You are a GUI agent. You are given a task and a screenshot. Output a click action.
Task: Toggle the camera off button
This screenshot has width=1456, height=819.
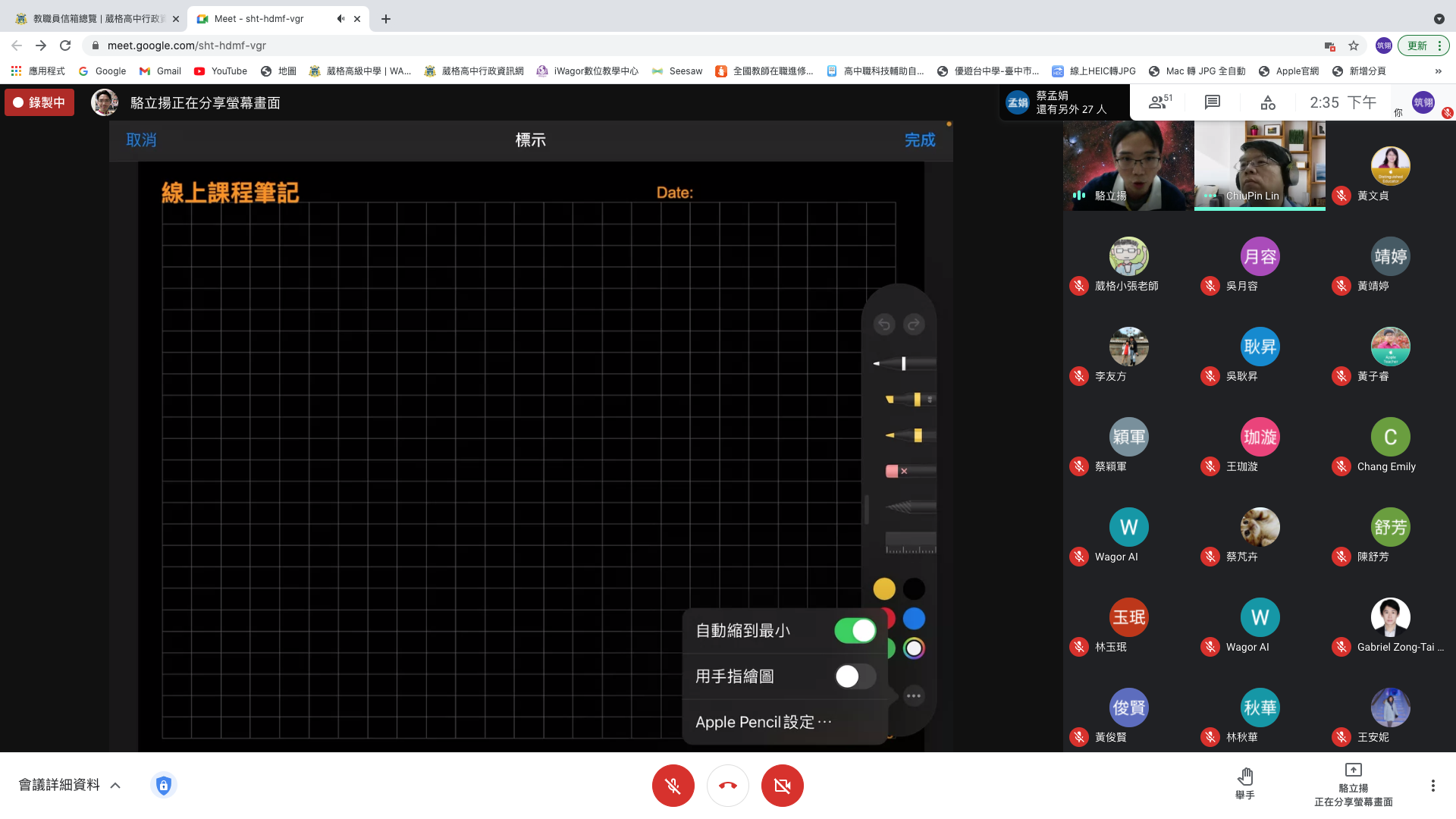pyautogui.click(x=782, y=786)
